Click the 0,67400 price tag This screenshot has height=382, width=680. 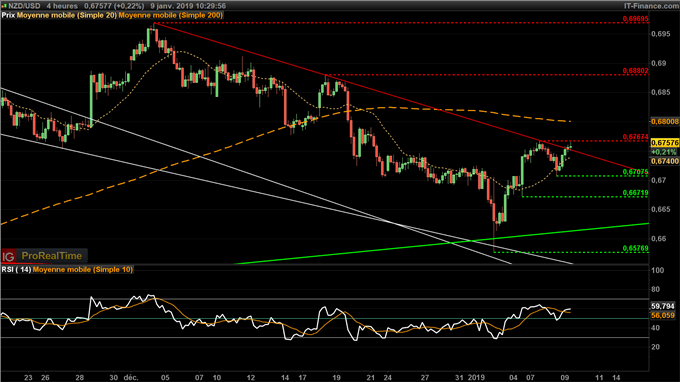tap(665, 161)
